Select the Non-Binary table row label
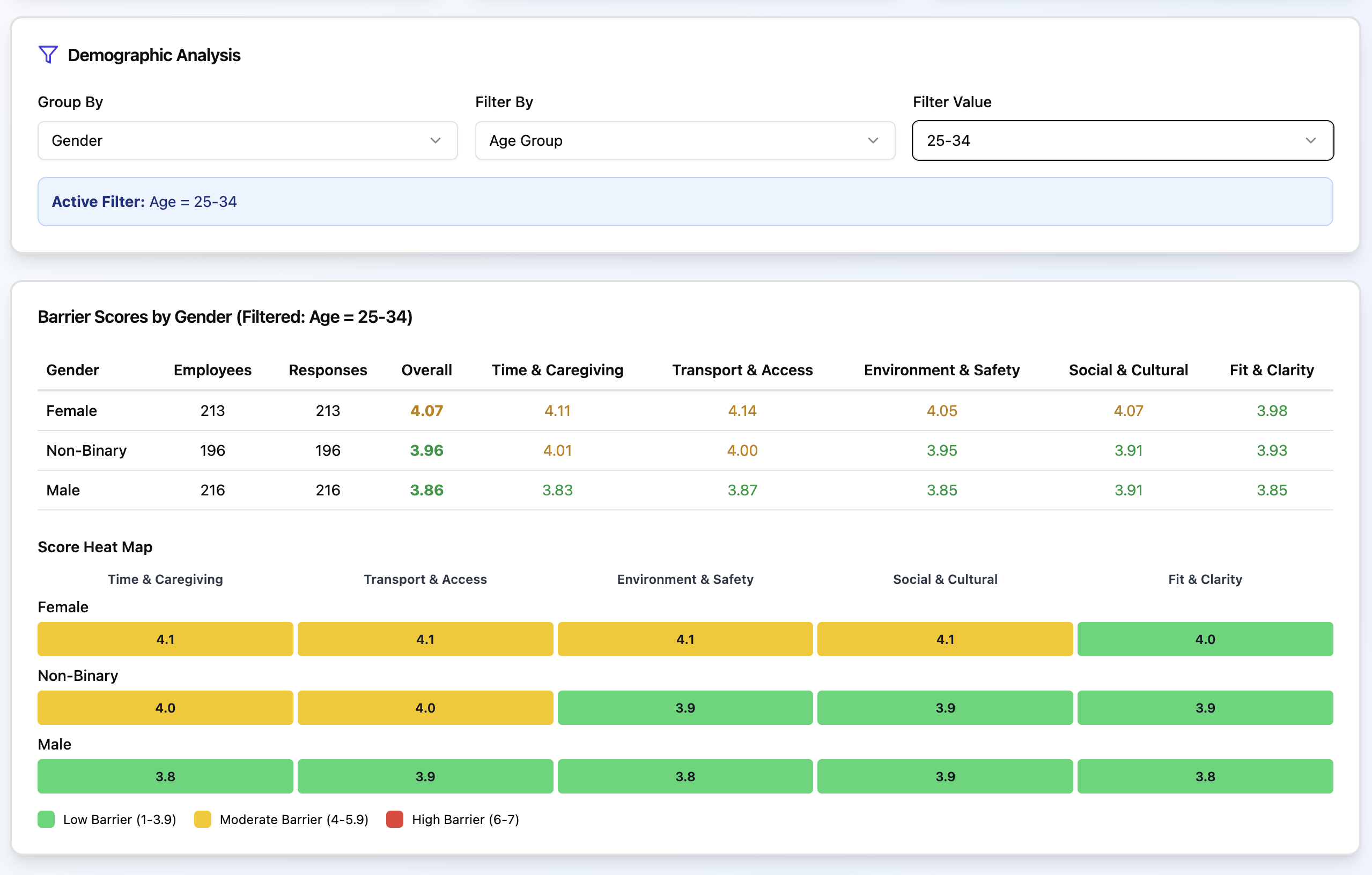This screenshot has width=1372, height=875. (x=86, y=450)
